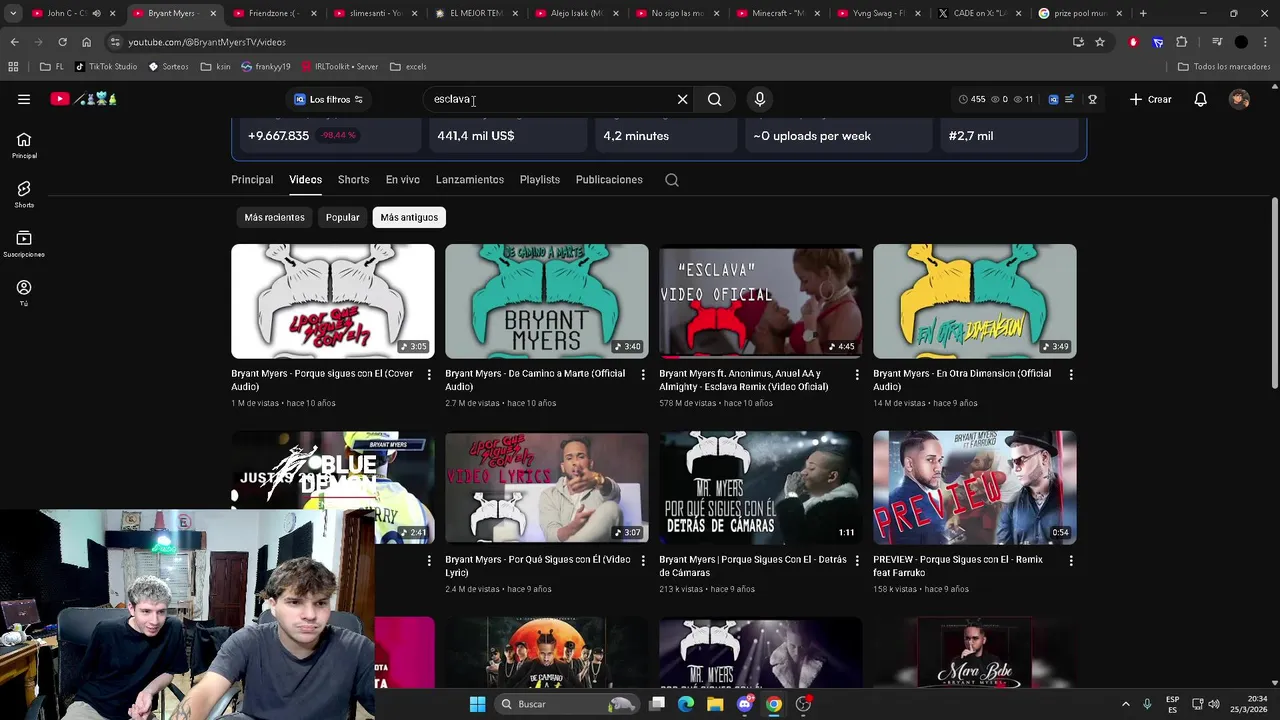Open the Sorteos bookmark
The image size is (1280, 720).
[168, 66]
